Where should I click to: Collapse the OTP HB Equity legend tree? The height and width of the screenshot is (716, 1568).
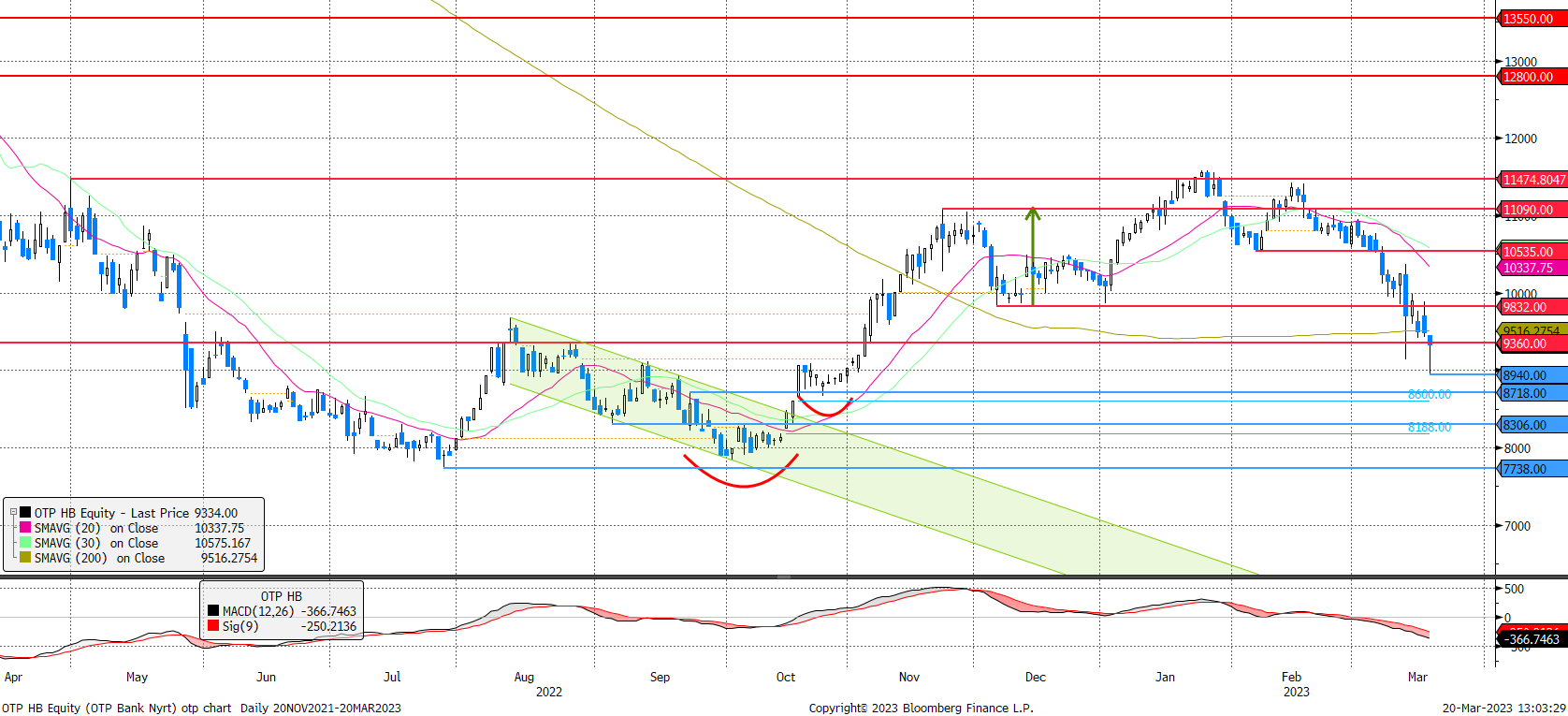pos(13,512)
